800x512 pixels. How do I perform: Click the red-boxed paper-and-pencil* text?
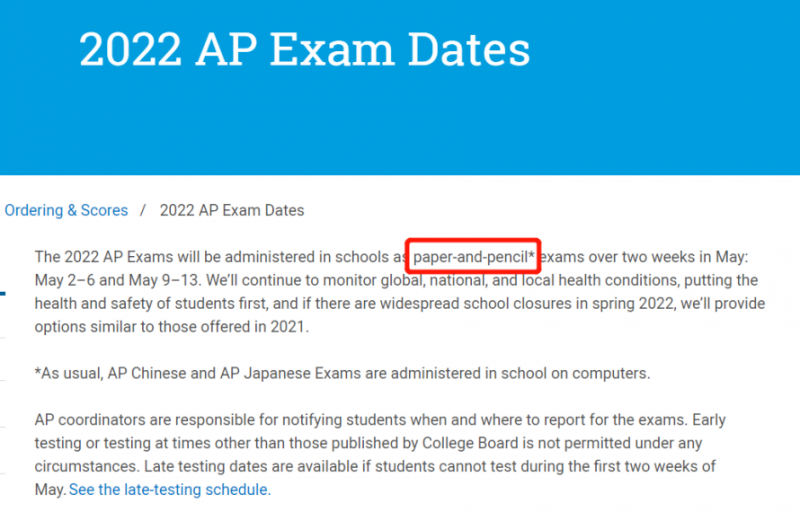(473, 257)
